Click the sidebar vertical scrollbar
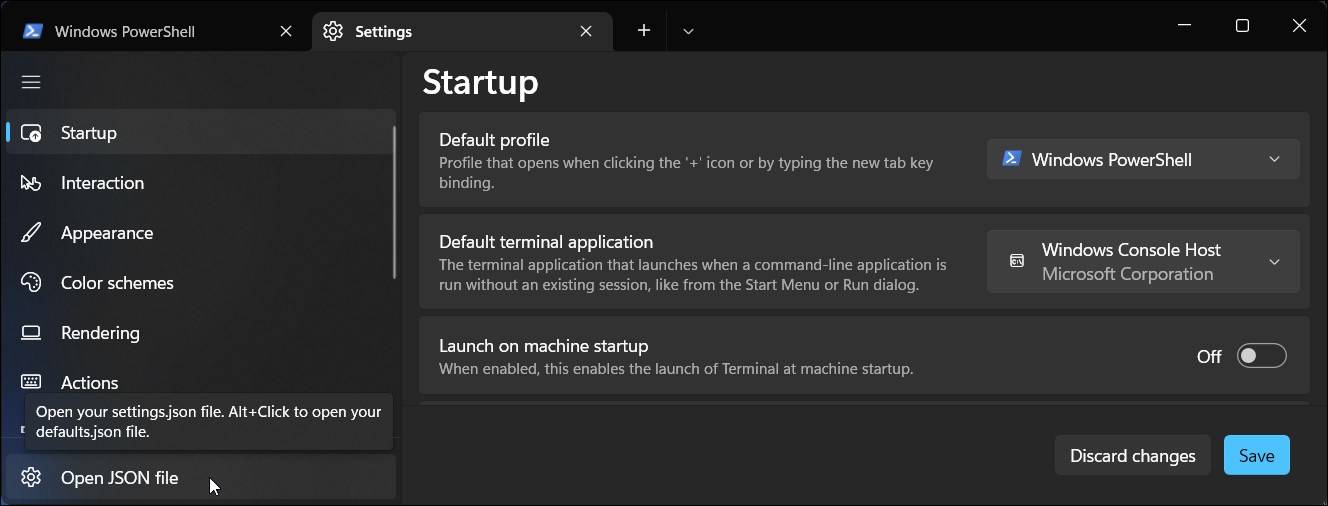Screen dimensions: 1328x506 [x=395, y=200]
